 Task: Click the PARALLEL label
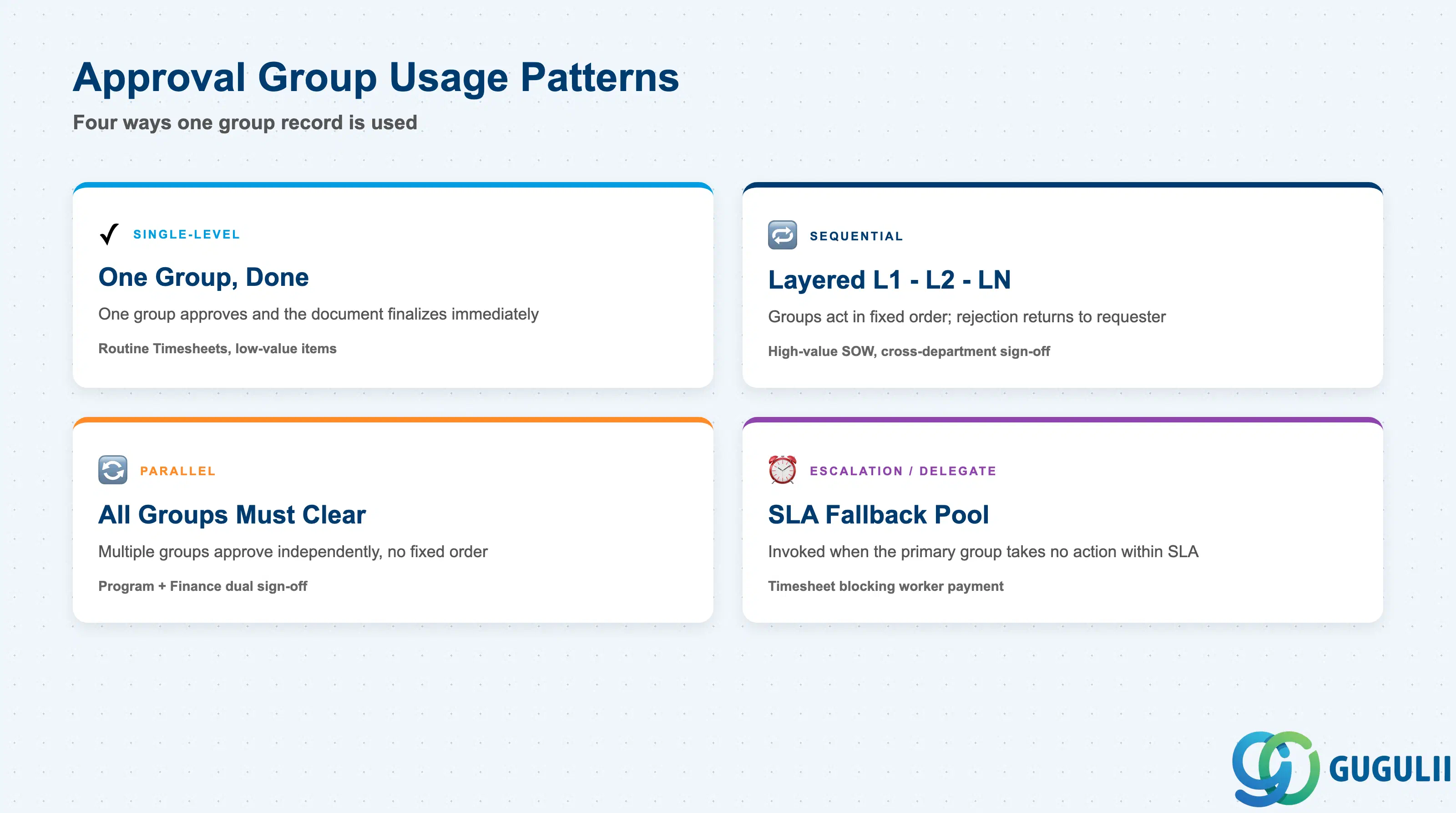click(177, 472)
